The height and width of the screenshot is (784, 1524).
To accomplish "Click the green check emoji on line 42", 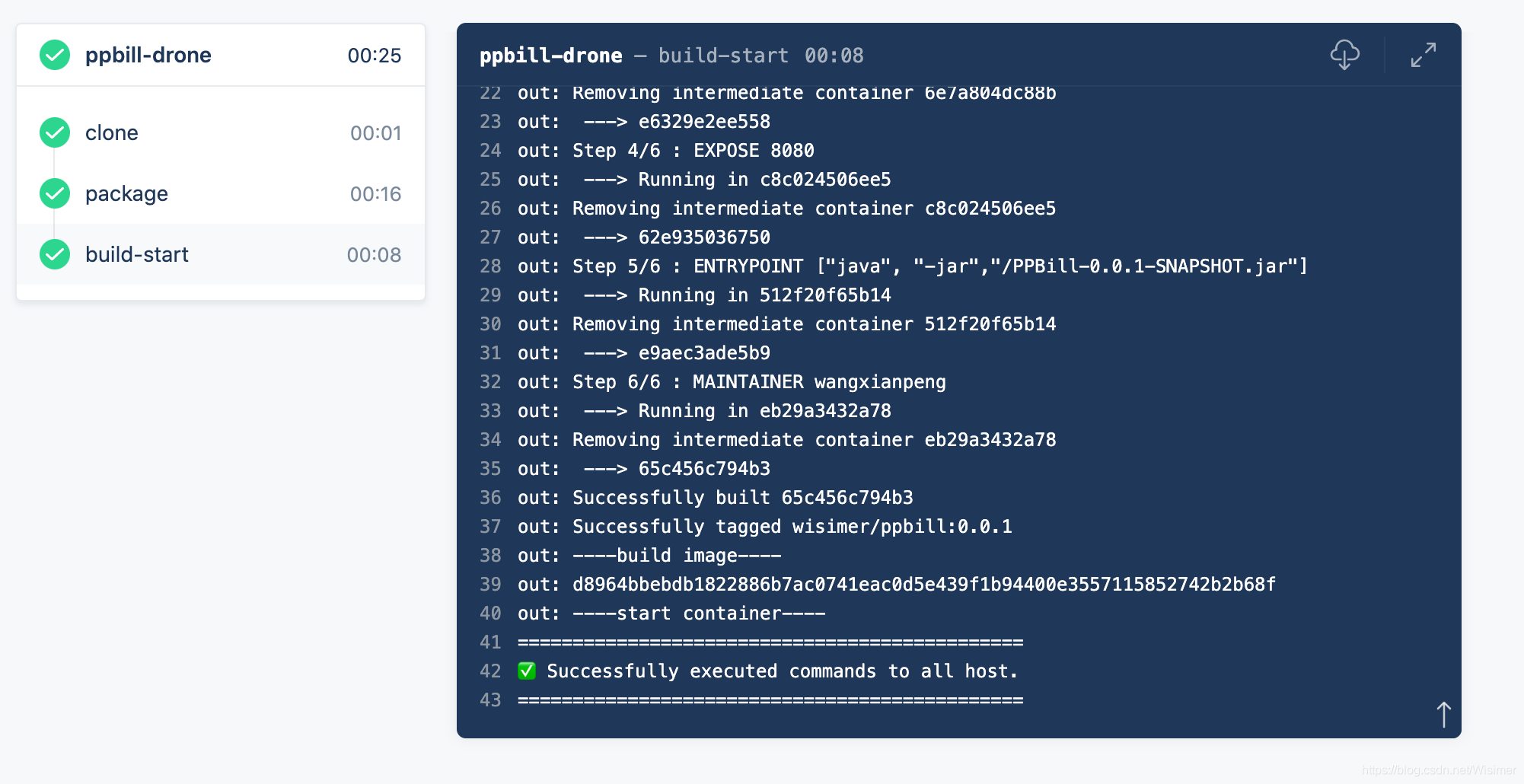I will click(527, 671).
